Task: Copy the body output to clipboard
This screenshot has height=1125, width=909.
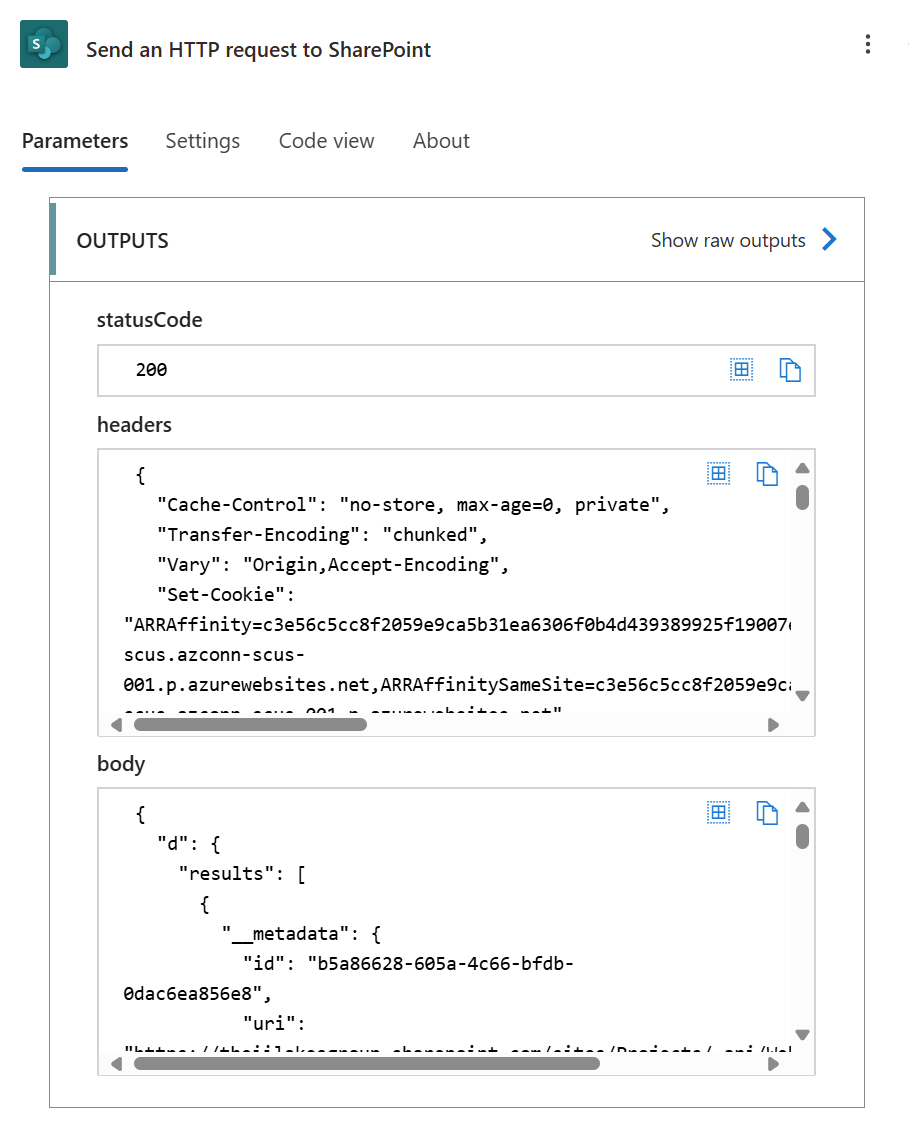Action: [x=767, y=812]
